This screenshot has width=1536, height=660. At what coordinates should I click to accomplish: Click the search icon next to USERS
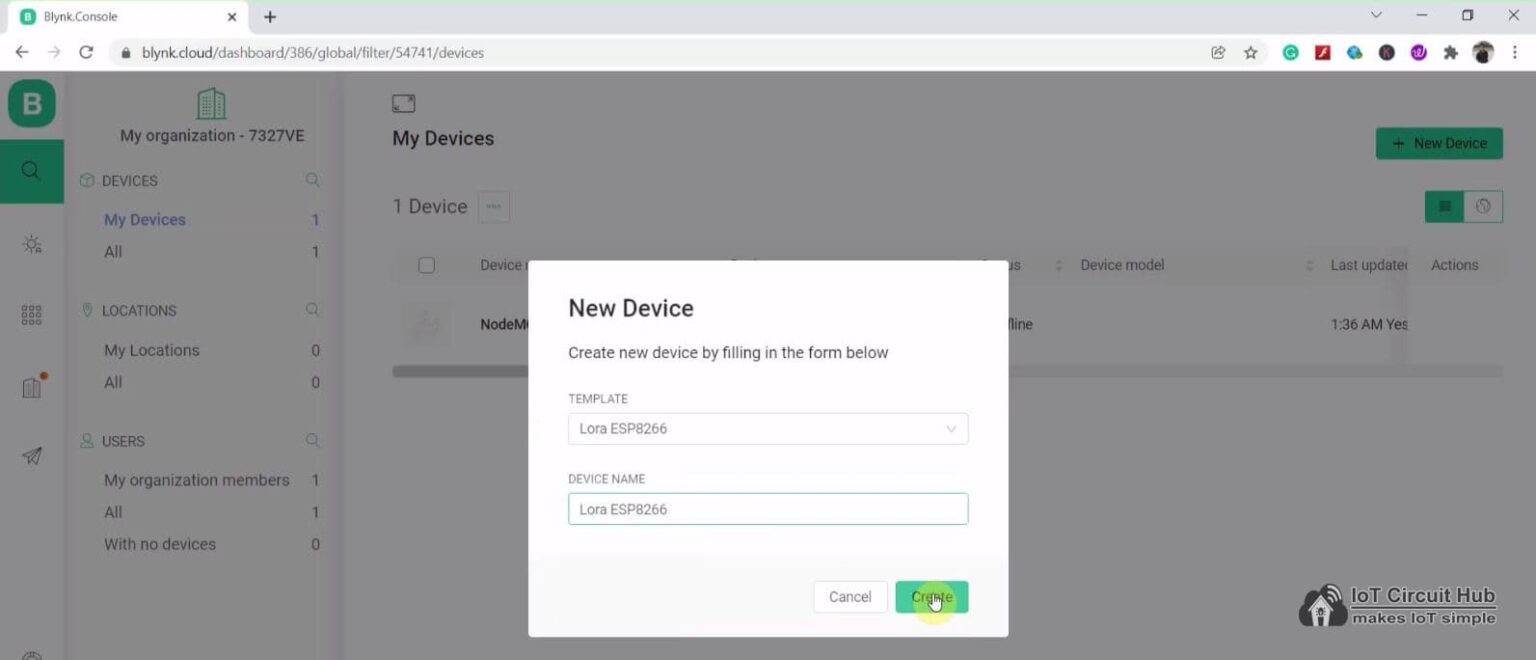[312, 440]
